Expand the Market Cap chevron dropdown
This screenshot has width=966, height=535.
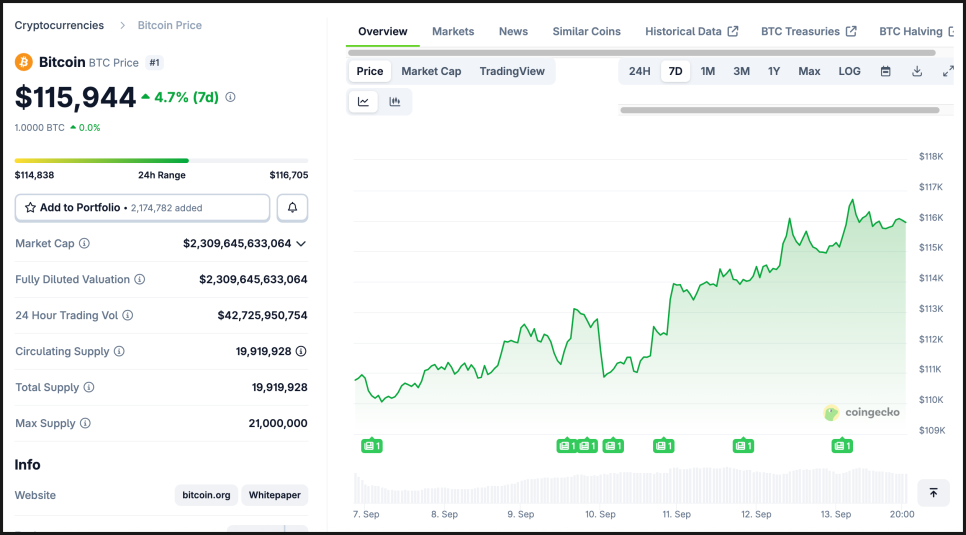(301, 243)
